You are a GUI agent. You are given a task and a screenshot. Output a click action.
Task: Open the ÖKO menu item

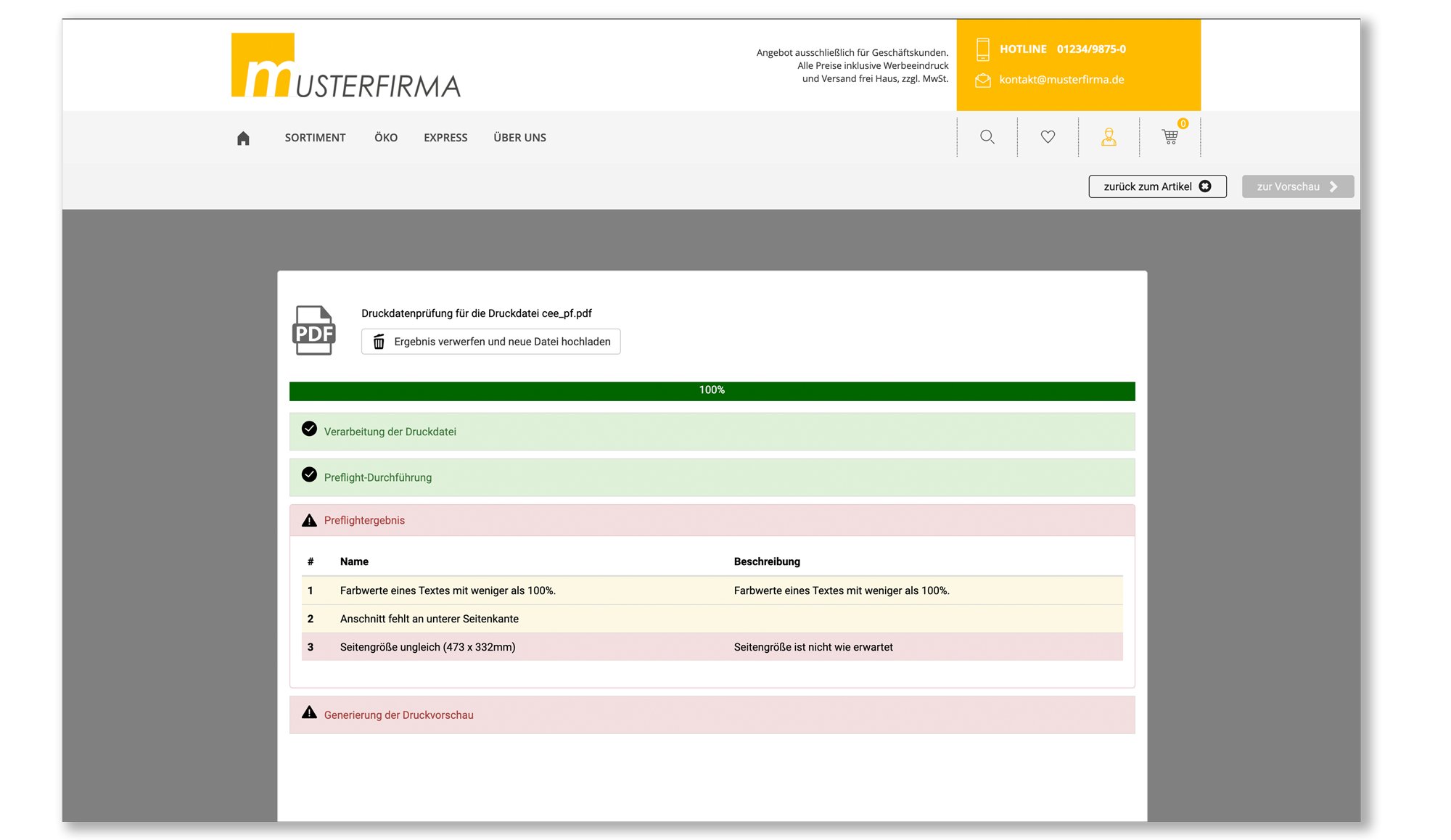[386, 138]
